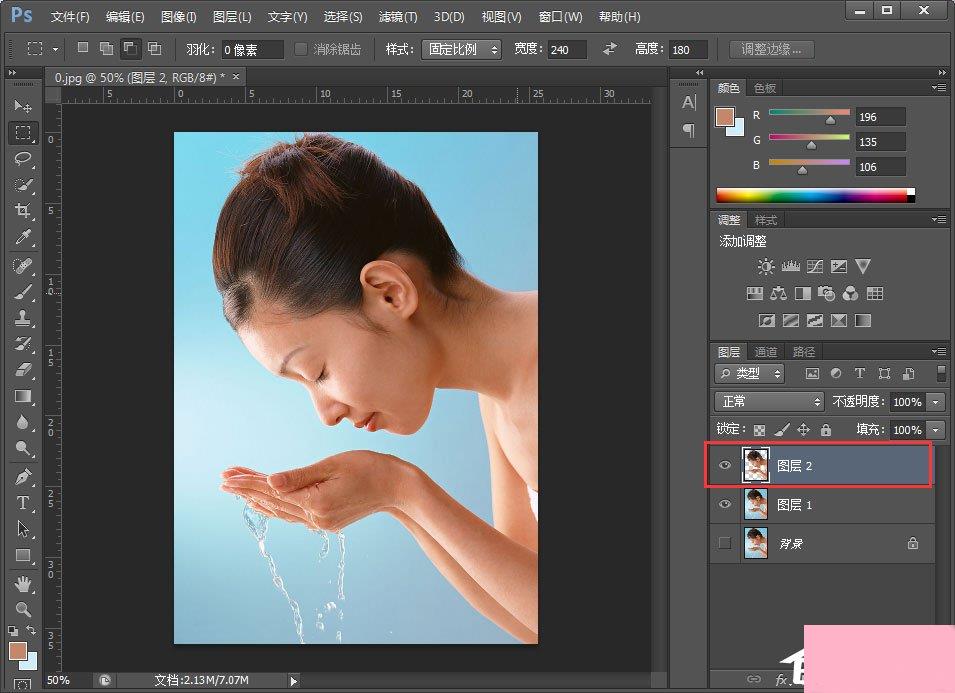Image resolution: width=955 pixels, height=693 pixels.
Task: Open the status bar info arrow
Action: coord(294,680)
